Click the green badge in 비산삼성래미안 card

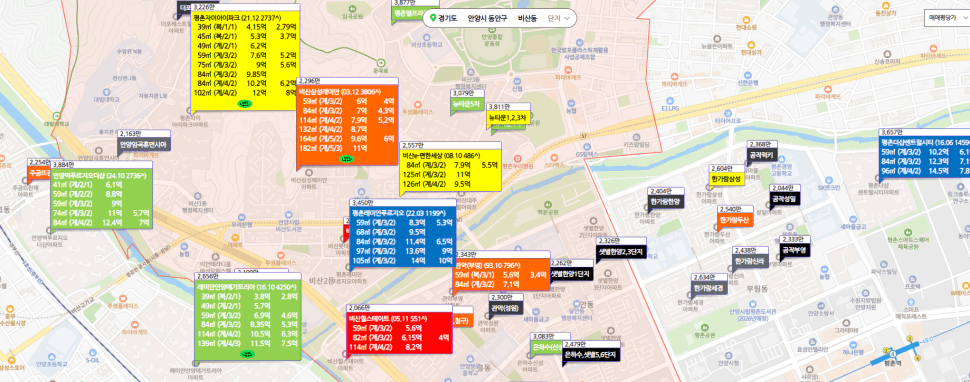click(347, 159)
